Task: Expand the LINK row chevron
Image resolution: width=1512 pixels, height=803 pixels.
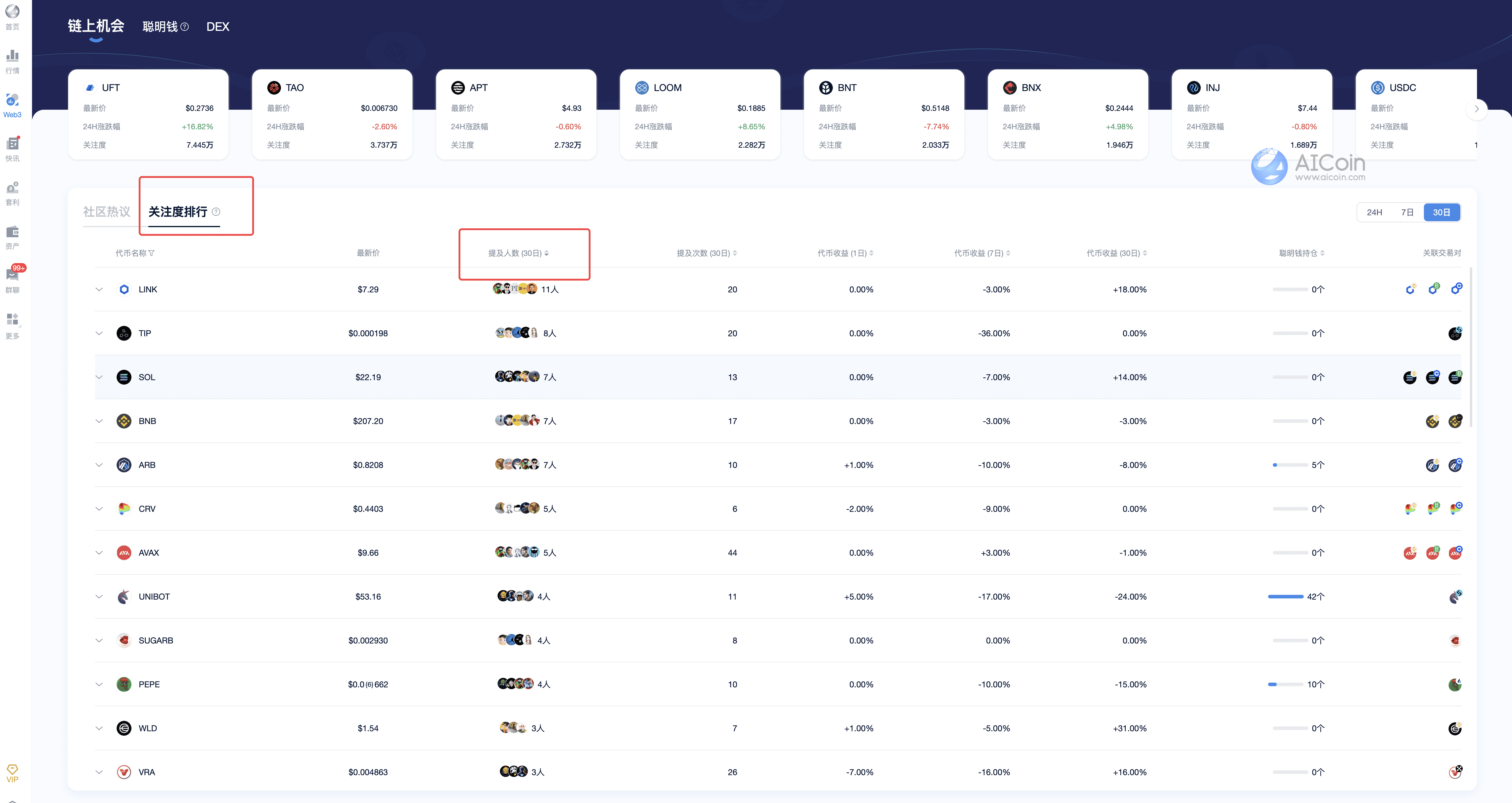Action: coord(99,289)
